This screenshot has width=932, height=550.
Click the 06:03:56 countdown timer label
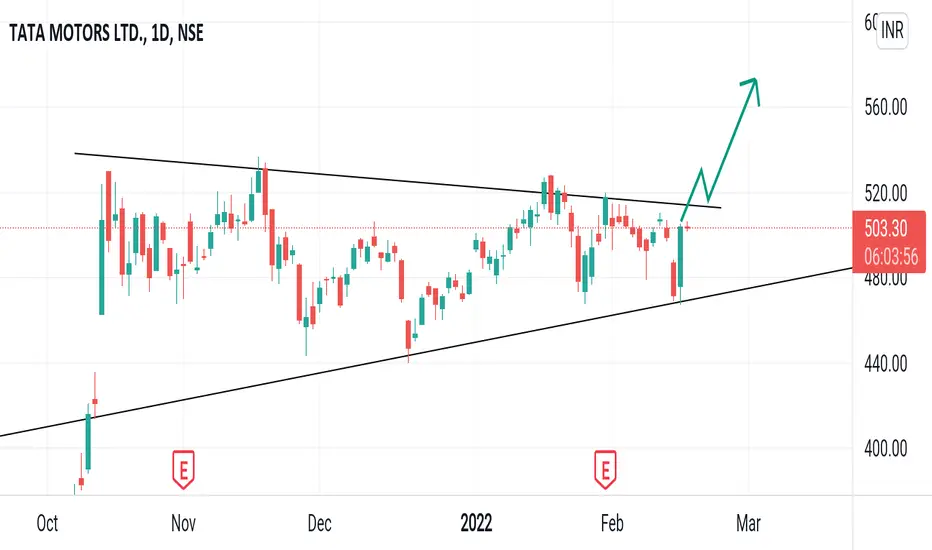click(x=890, y=256)
